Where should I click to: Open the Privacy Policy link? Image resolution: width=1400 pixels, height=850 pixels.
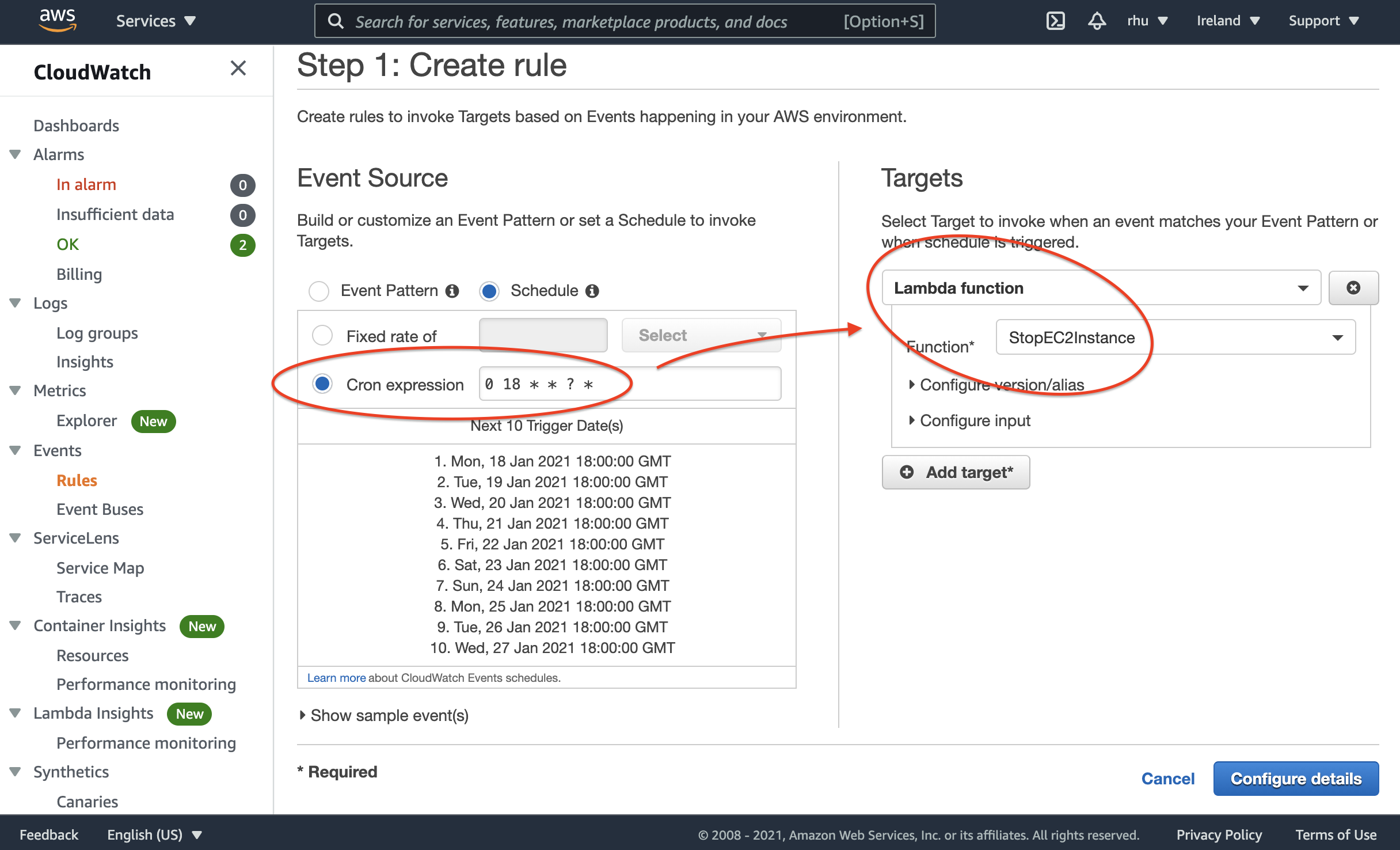pyautogui.click(x=1219, y=834)
